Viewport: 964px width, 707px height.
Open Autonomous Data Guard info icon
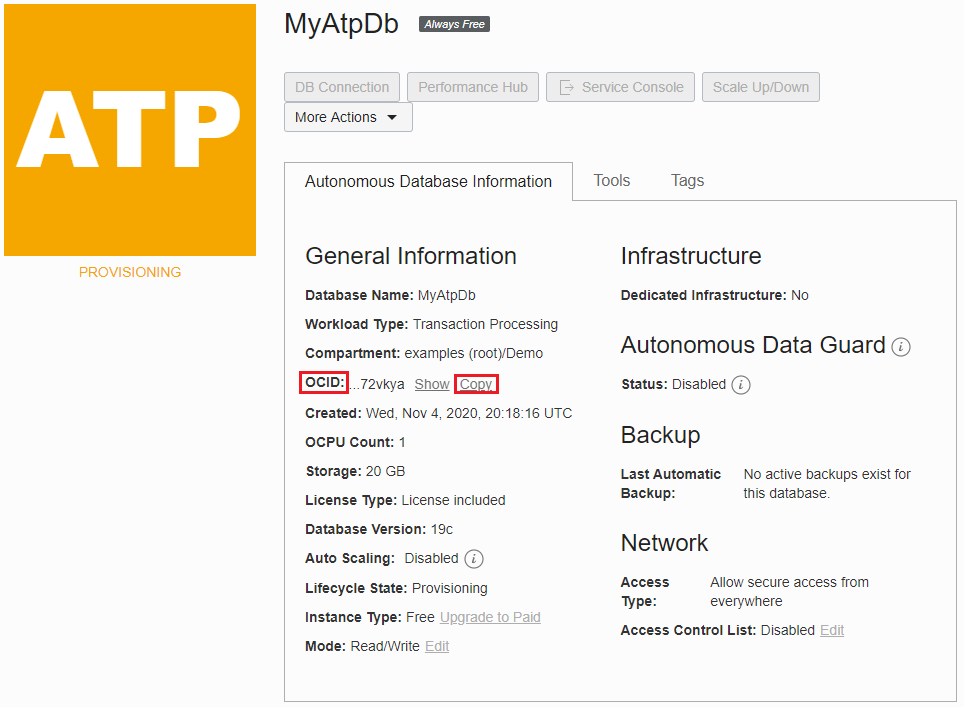tap(901, 347)
